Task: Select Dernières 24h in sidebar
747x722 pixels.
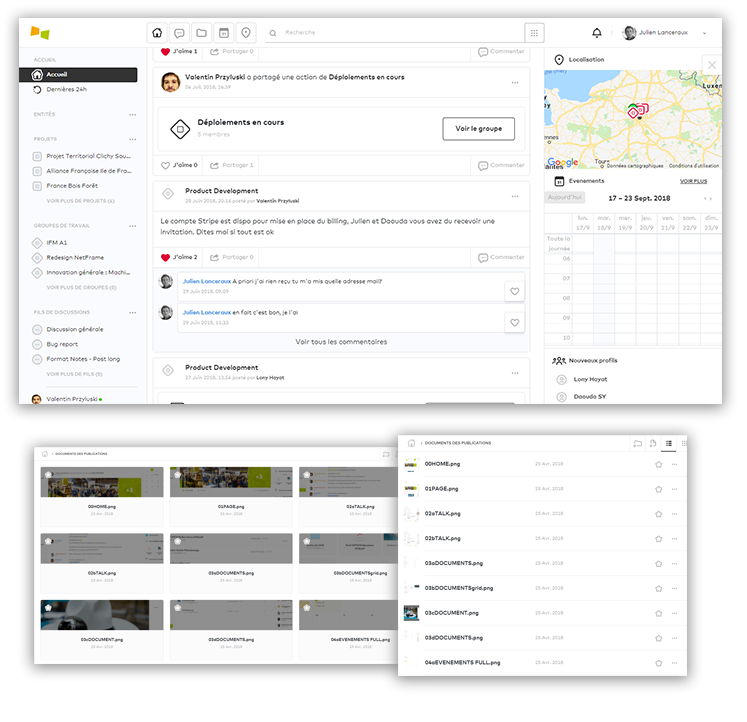Action: tap(67, 89)
